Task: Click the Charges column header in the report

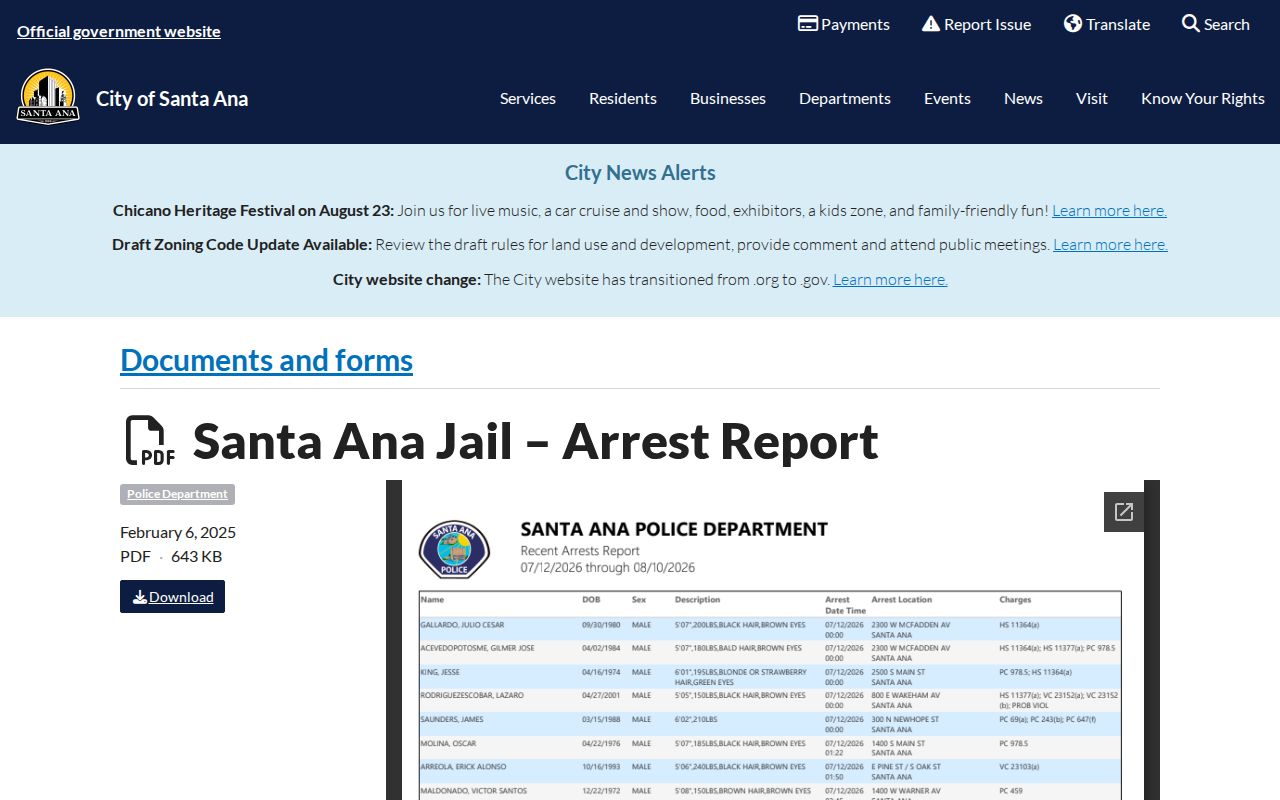Action: (1015, 600)
